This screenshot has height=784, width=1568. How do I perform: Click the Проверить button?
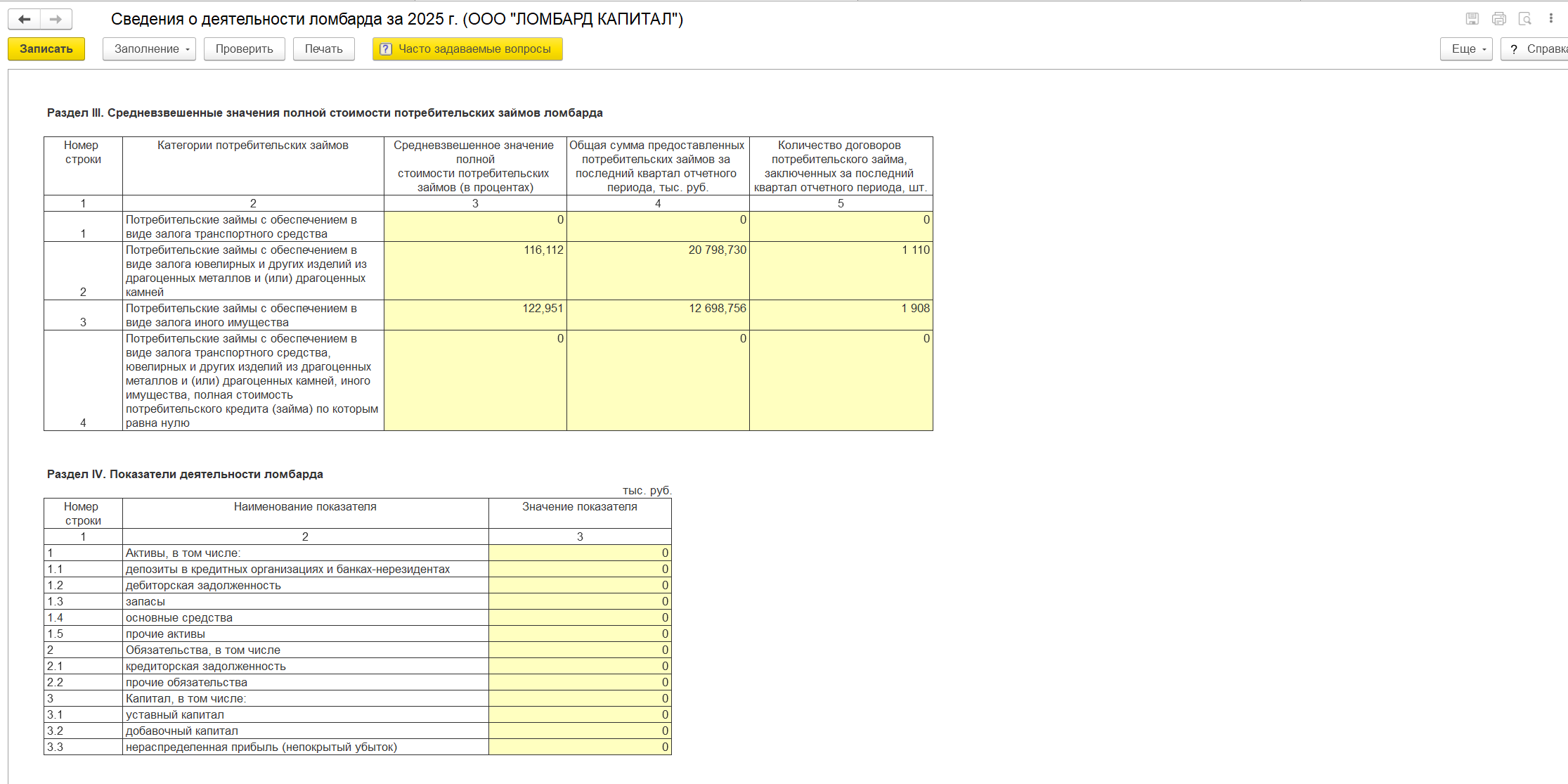click(x=244, y=49)
